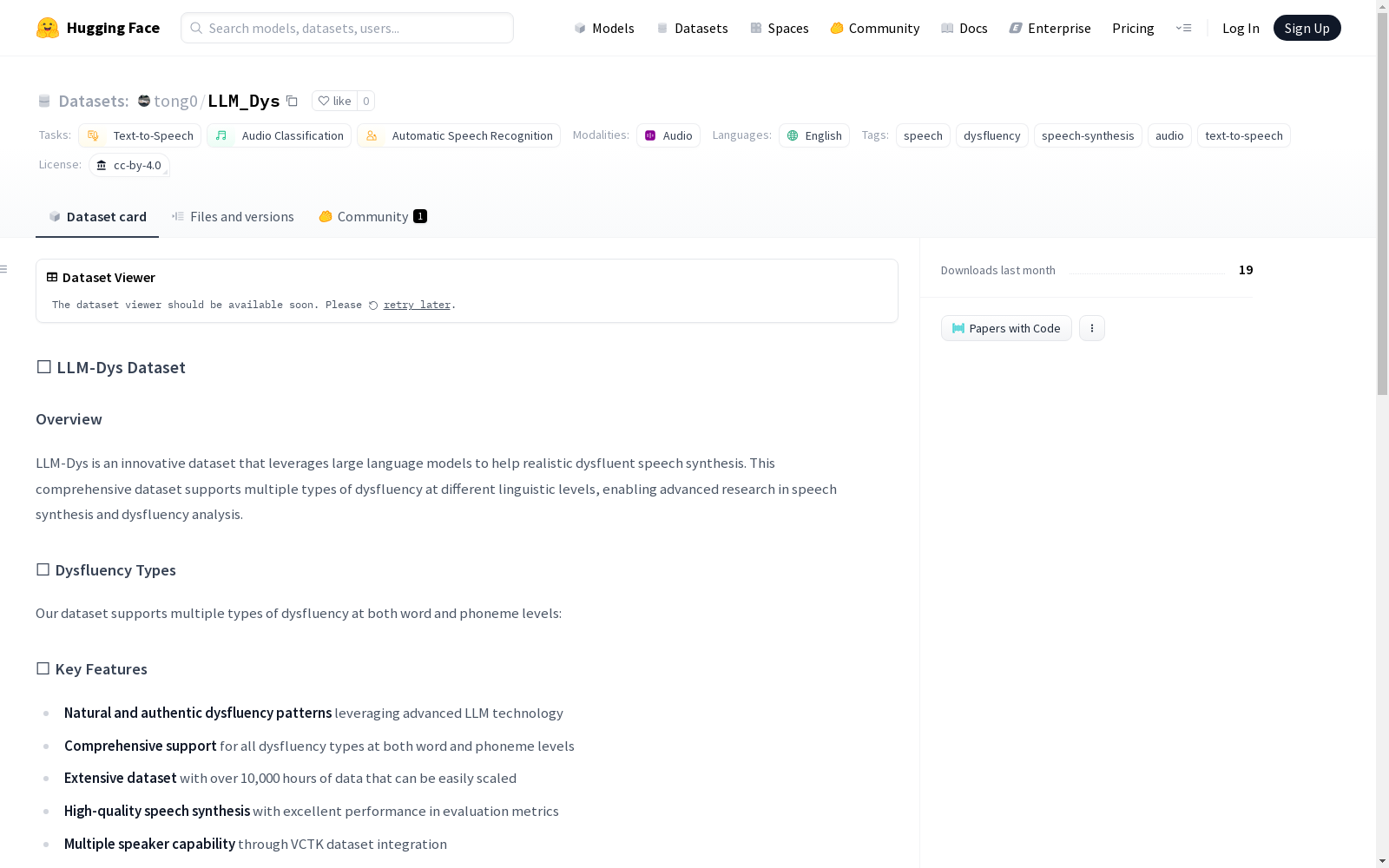Copy dataset name with the copy icon
Image resolution: width=1389 pixels, height=868 pixels.
point(293,101)
